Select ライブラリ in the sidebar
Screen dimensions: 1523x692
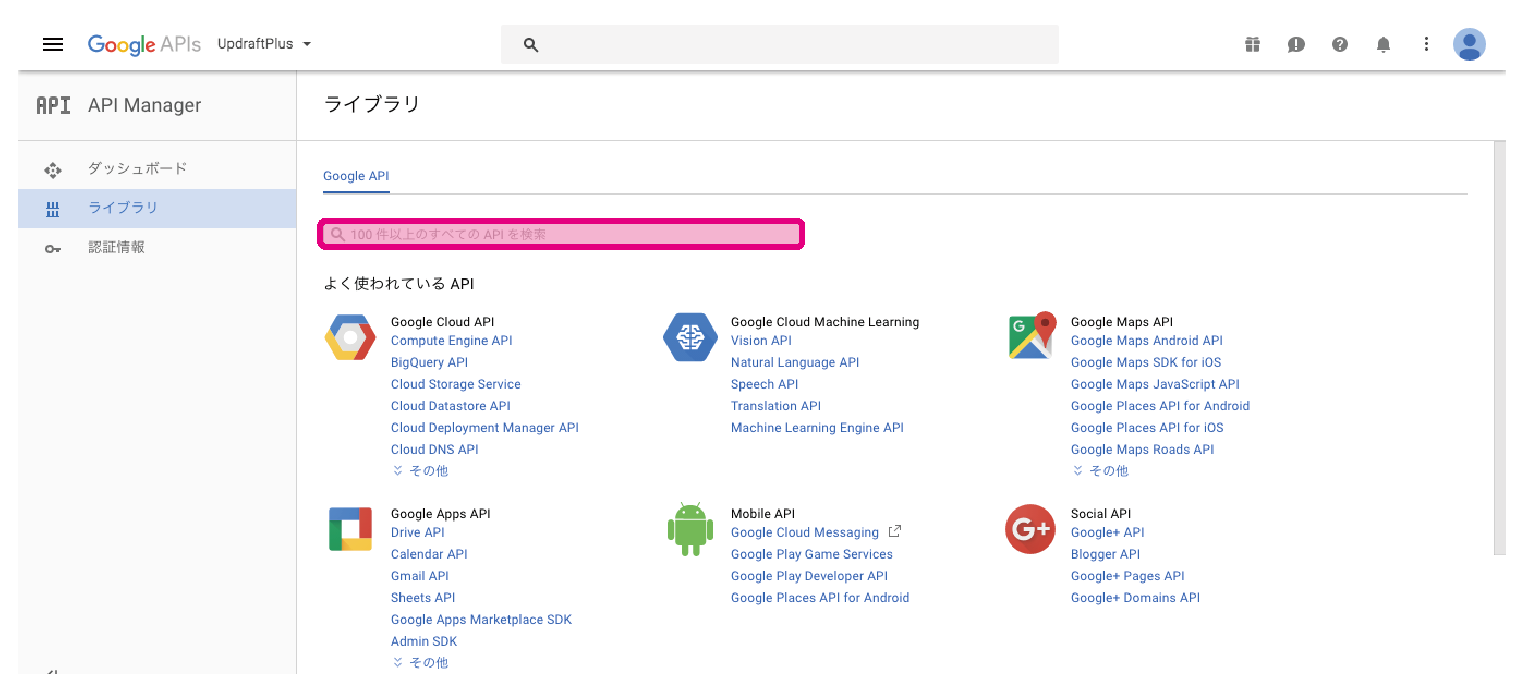click(157, 208)
